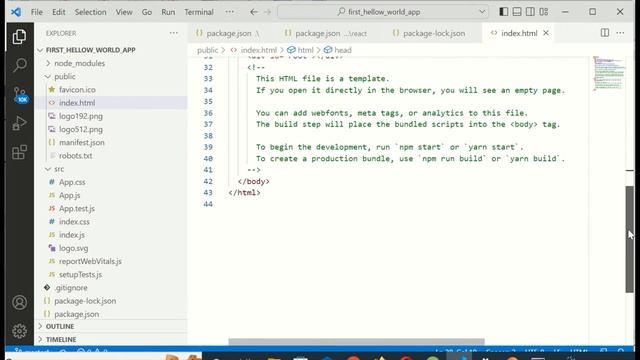Open Customize Layout icon
Image resolution: width=640 pixels, height=360 pixels.
click(x=544, y=12)
